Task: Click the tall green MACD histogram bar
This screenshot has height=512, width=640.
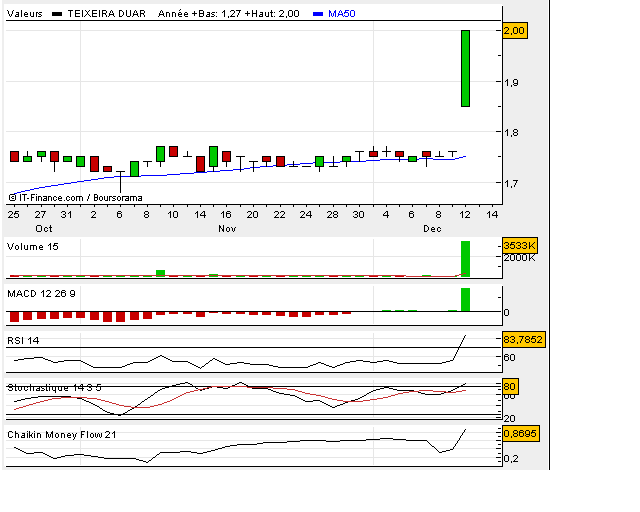Action: coord(465,300)
